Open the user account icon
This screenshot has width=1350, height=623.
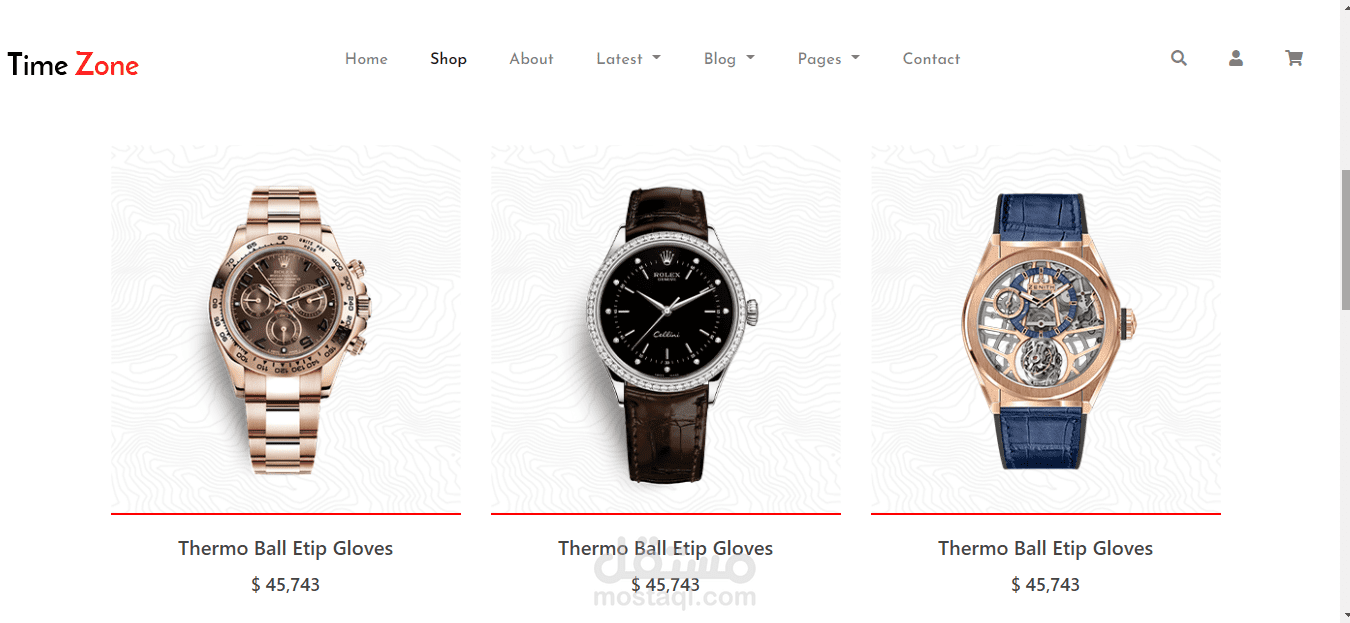pyautogui.click(x=1236, y=58)
